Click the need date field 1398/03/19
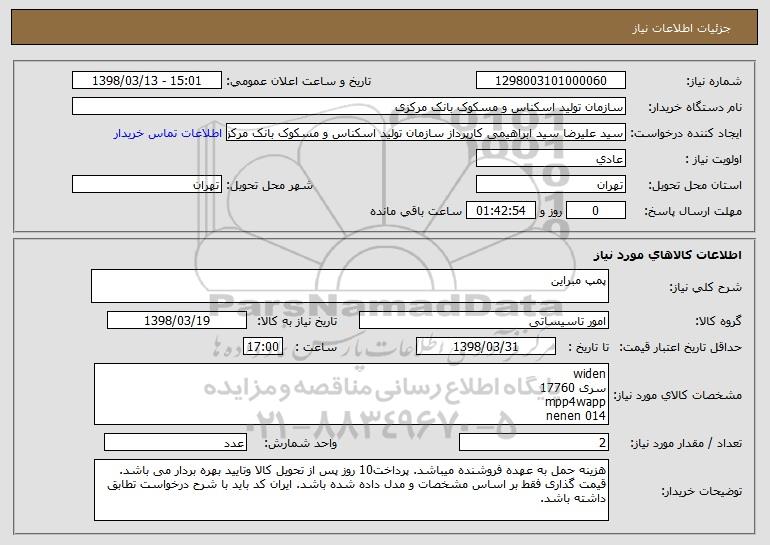The image size is (770, 545). click(x=177, y=321)
